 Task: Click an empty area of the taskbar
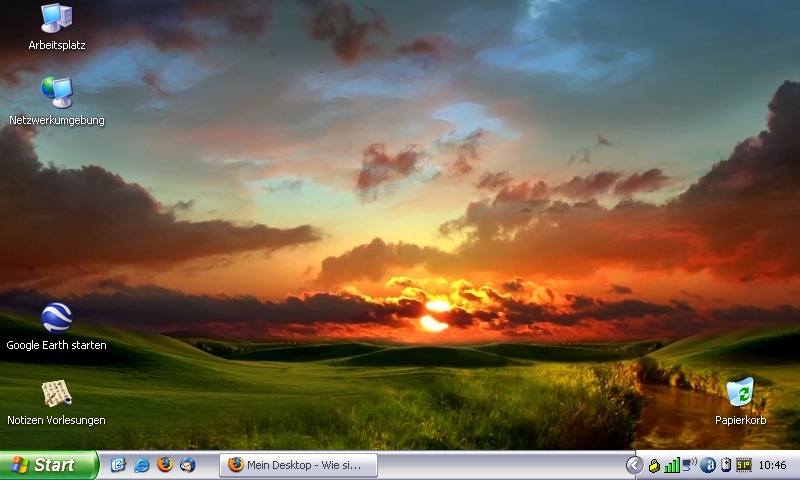coord(500,466)
